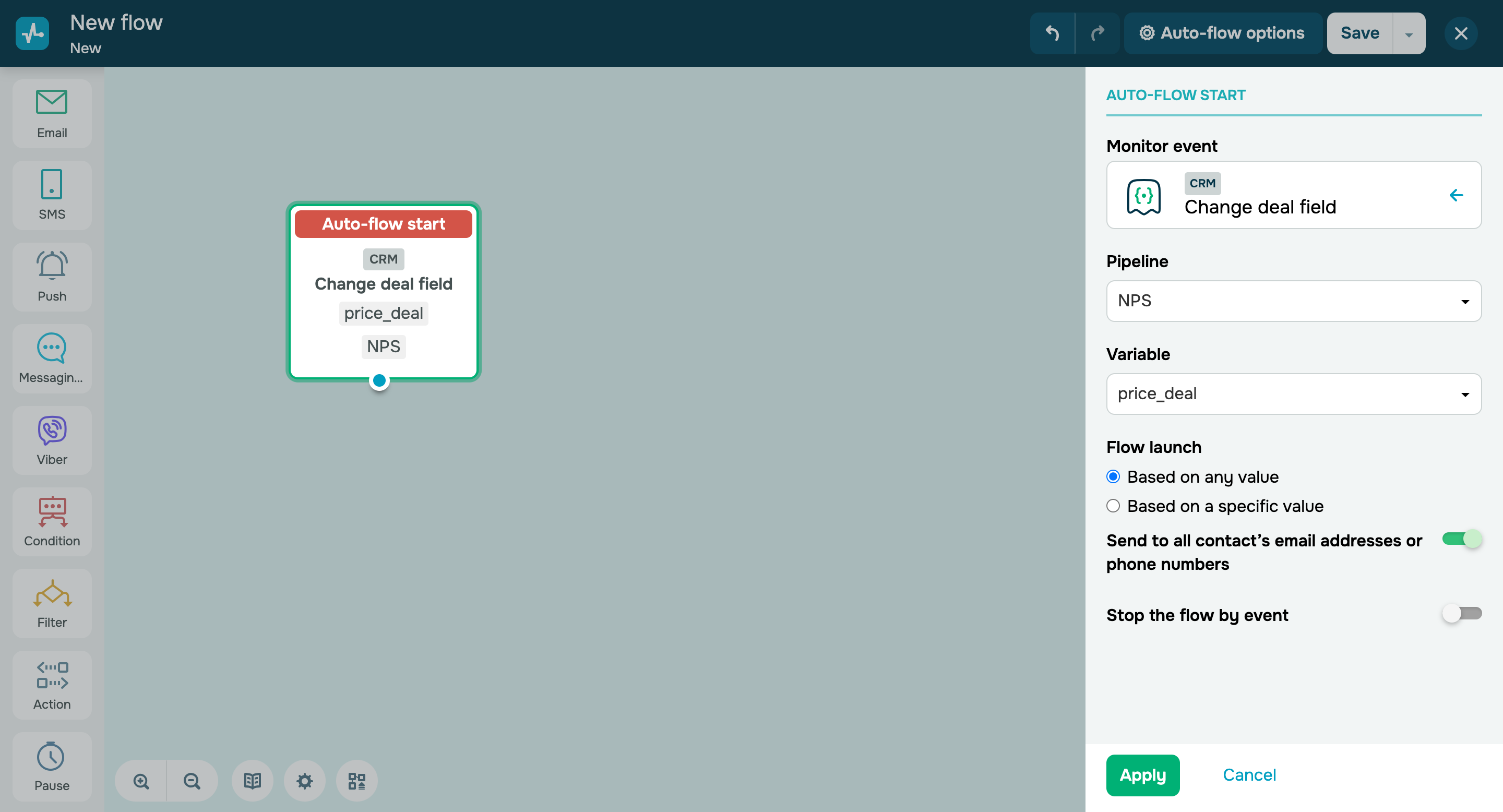
Task: Expand the Save button dropdown arrow
Action: [x=1409, y=33]
